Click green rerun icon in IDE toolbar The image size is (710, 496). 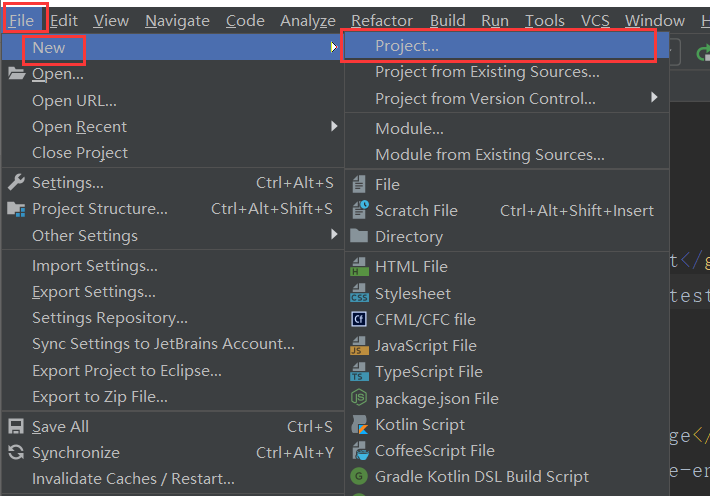point(703,53)
